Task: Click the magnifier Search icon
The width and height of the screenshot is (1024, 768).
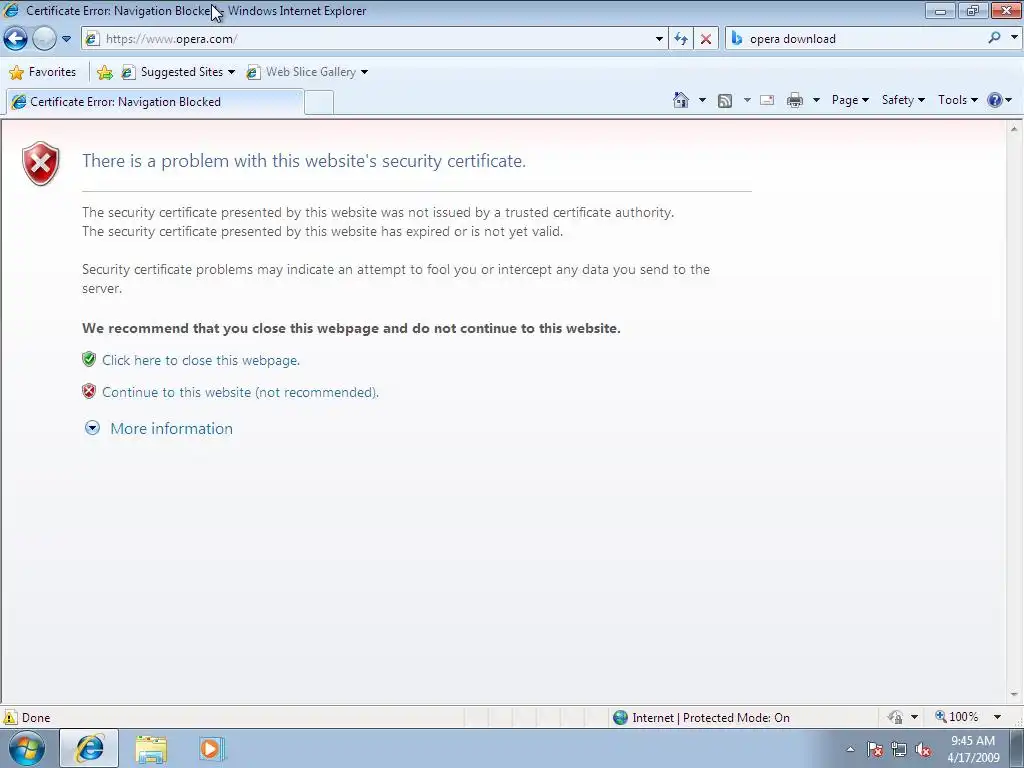Action: [x=994, y=38]
